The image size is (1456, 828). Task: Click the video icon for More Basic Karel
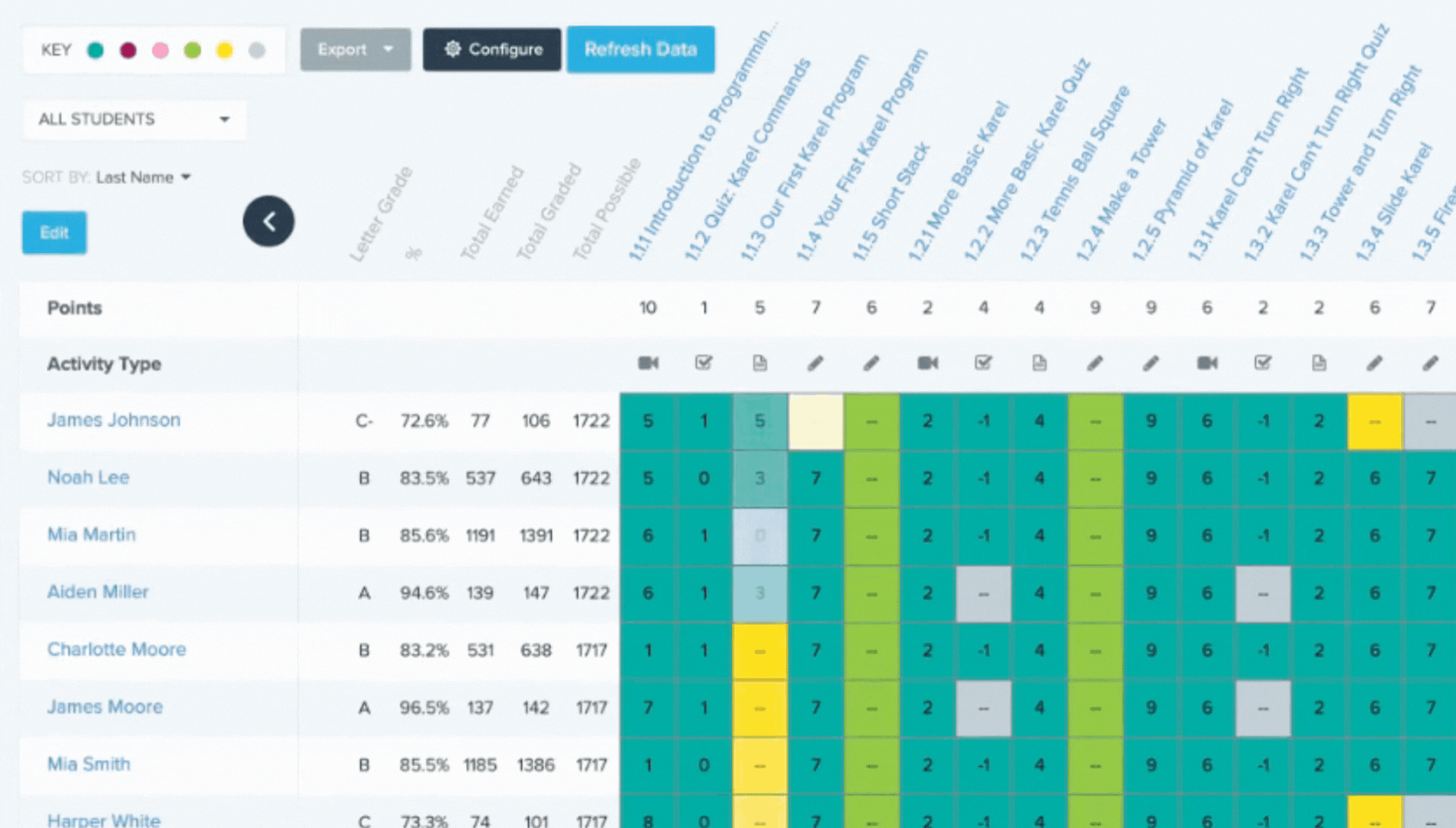(927, 363)
